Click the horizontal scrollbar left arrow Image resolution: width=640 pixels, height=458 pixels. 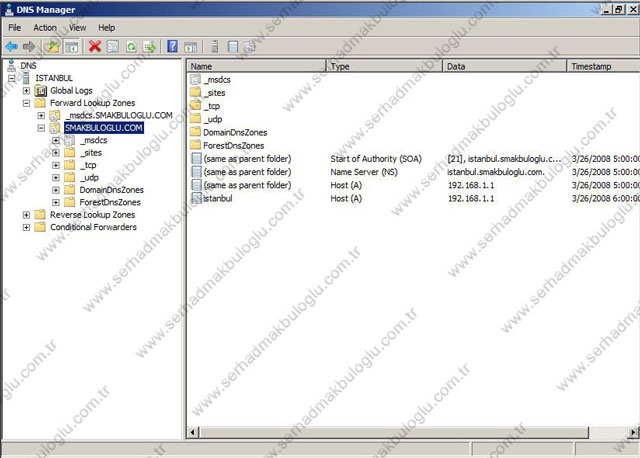click(x=193, y=432)
